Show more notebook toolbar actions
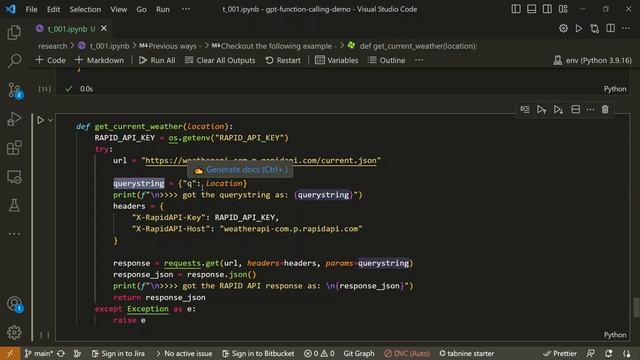Screen dimensions: 640x360 pos(419,60)
